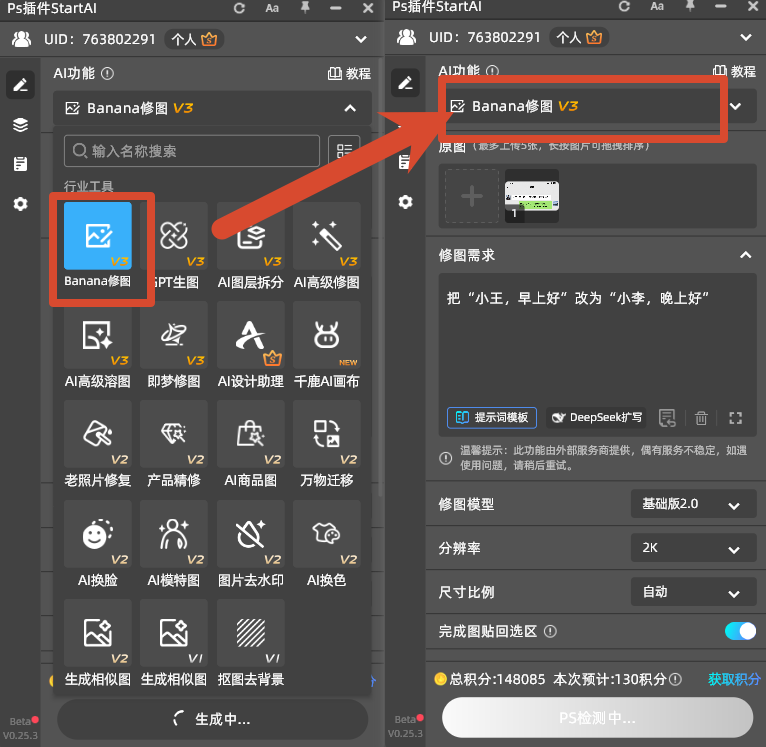The width and height of the screenshot is (766, 747).
Task: Open the 教程 tutorial link in right panel
Action: (734, 71)
